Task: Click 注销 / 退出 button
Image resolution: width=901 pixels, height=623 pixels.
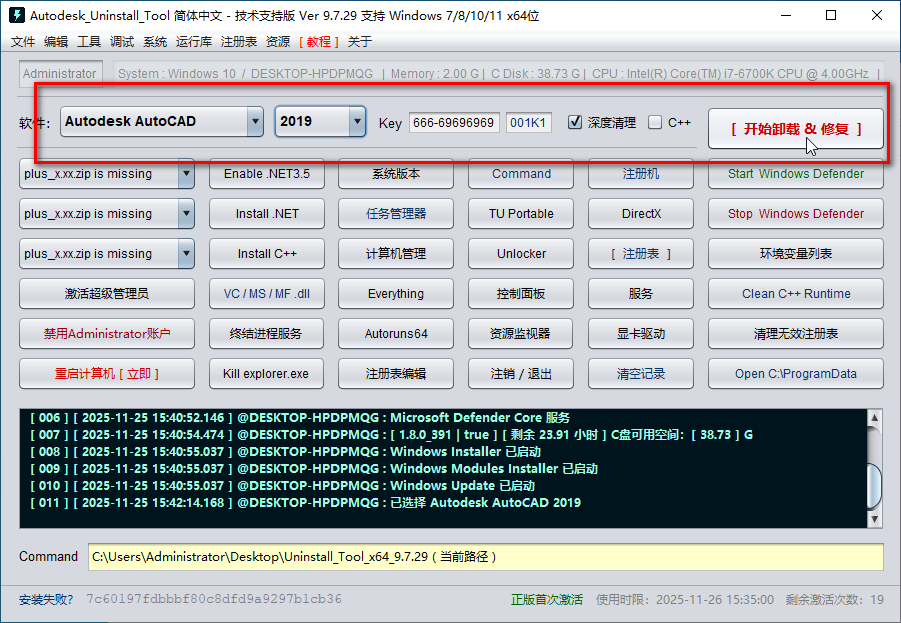Action: [x=521, y=374]
